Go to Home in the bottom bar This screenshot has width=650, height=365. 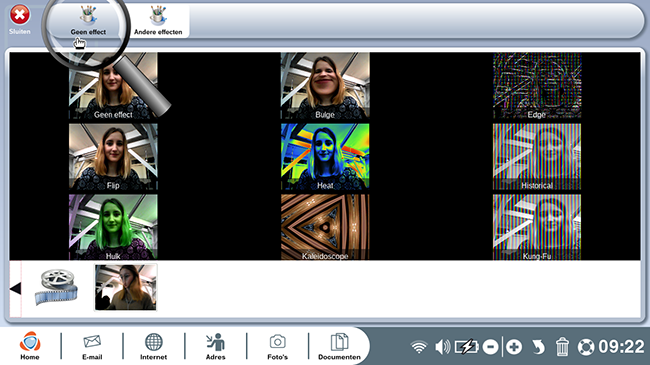pyautogui.click(x=30, y=346)
